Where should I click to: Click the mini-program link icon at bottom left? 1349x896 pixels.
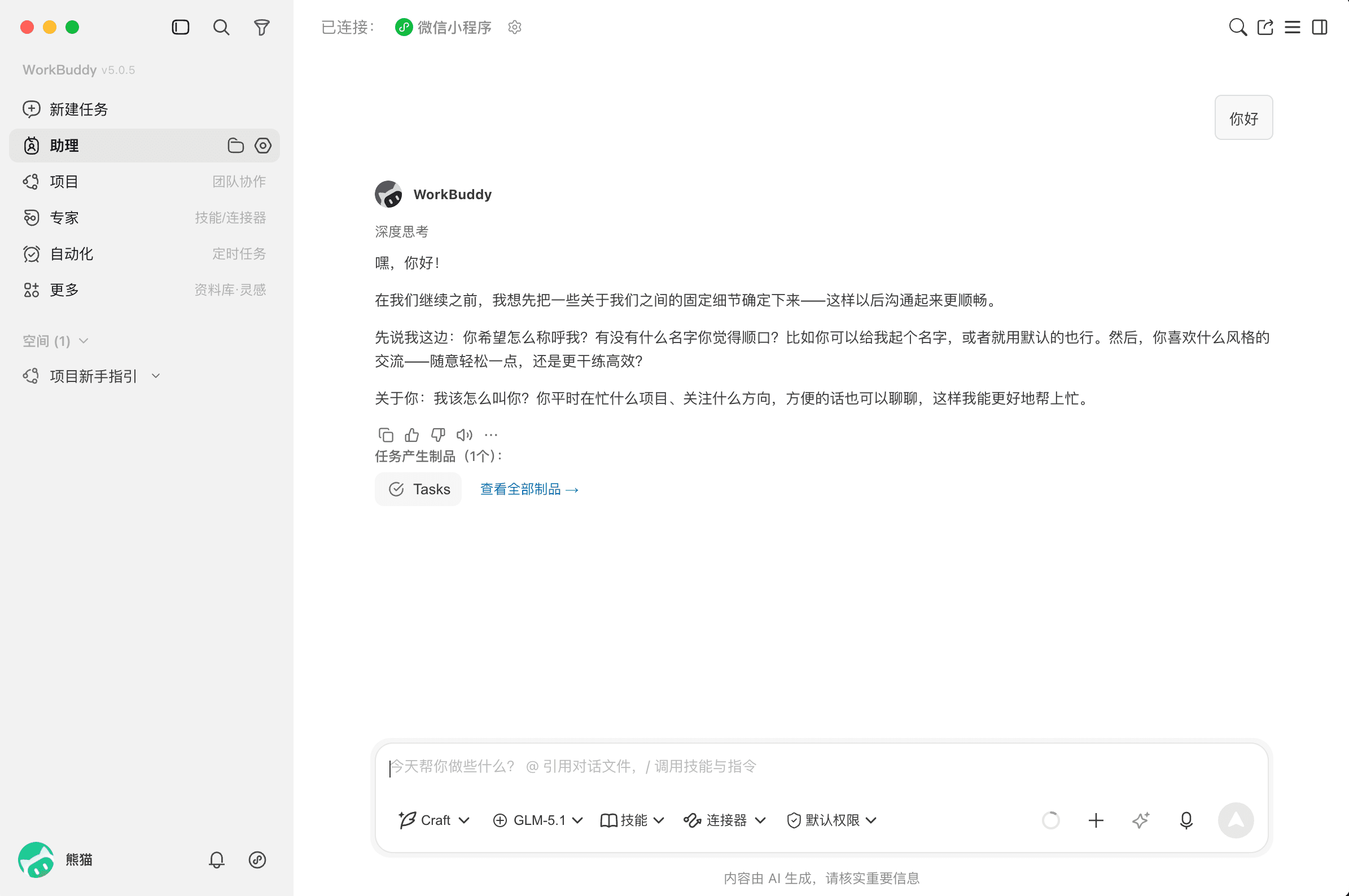(257, 859)
